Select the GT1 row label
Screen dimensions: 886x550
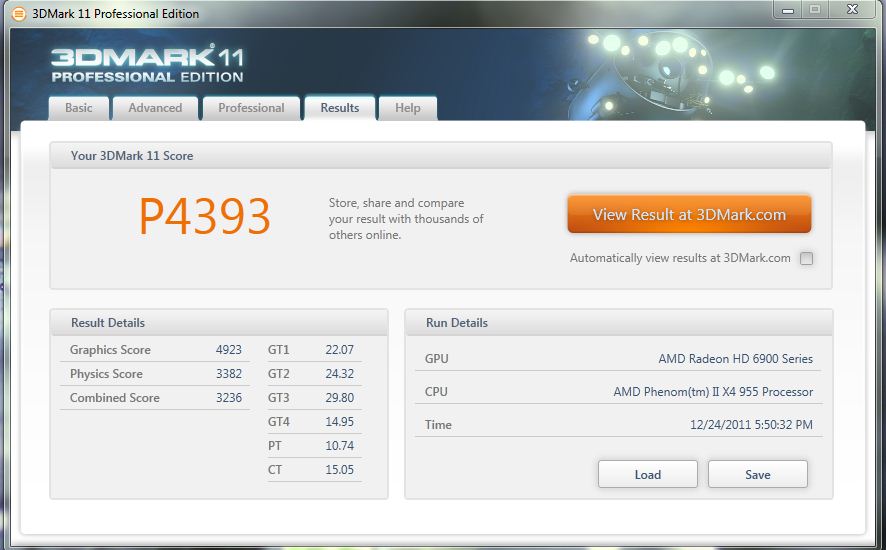pyautogui.click(x=279, y=350)
